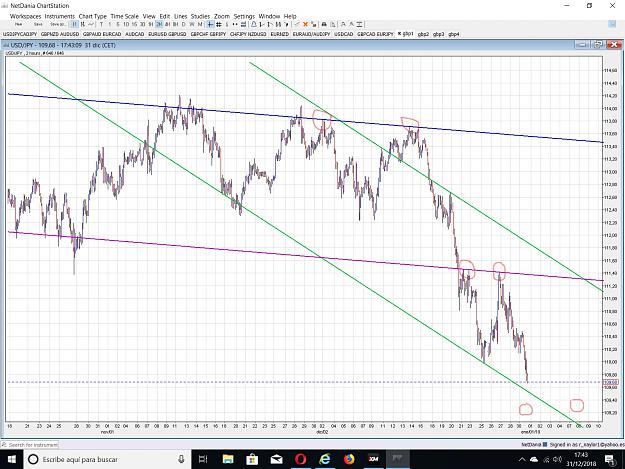Switch to the USDCAD workspace tab
The height and width of the screenshot is (469, 625).
click(x=344, y=34)
